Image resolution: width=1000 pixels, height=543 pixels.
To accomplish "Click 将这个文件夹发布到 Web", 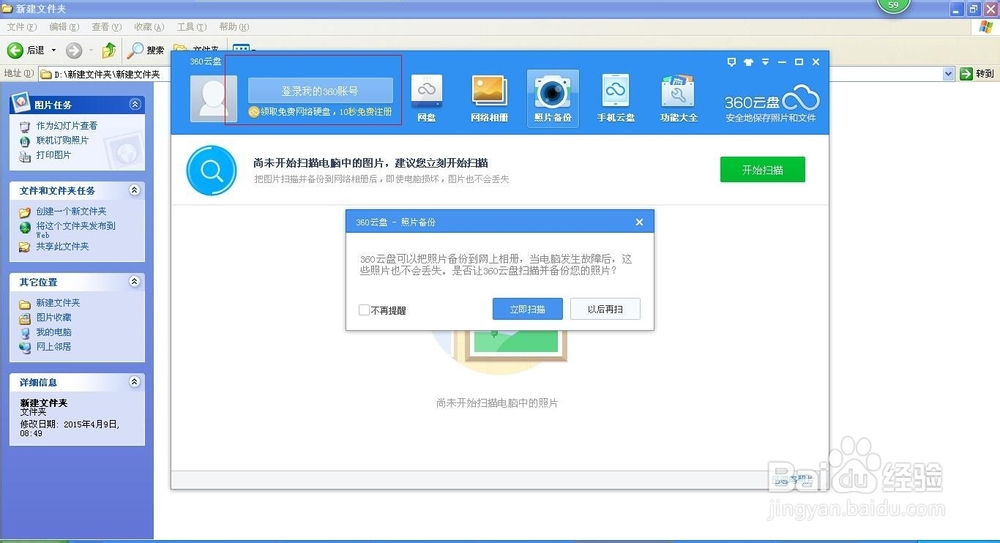I will (x=75, y=230).
